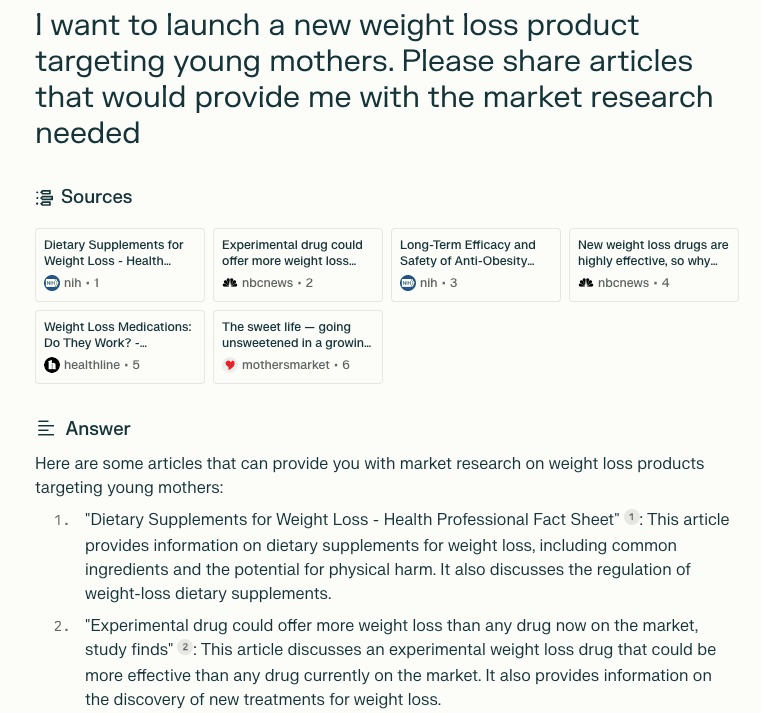Open the Dietary Supplements for Weight Loss source card

[120, 265]
